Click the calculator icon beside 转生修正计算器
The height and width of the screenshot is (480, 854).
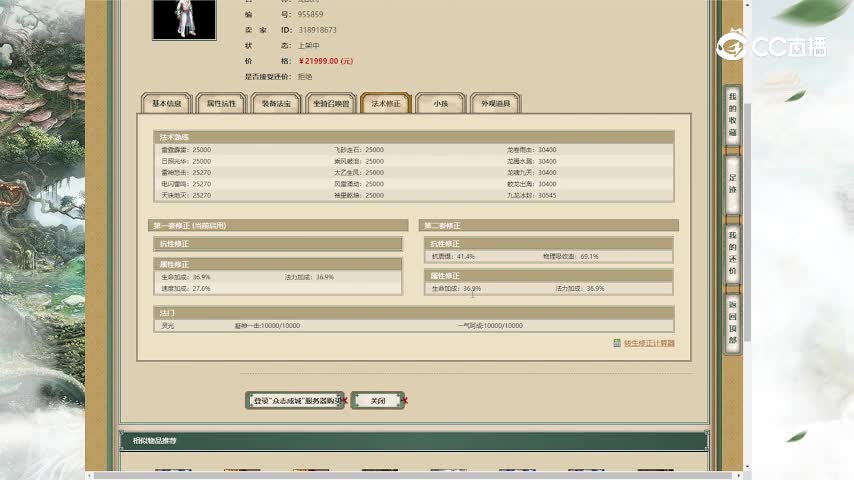(617, 343)
